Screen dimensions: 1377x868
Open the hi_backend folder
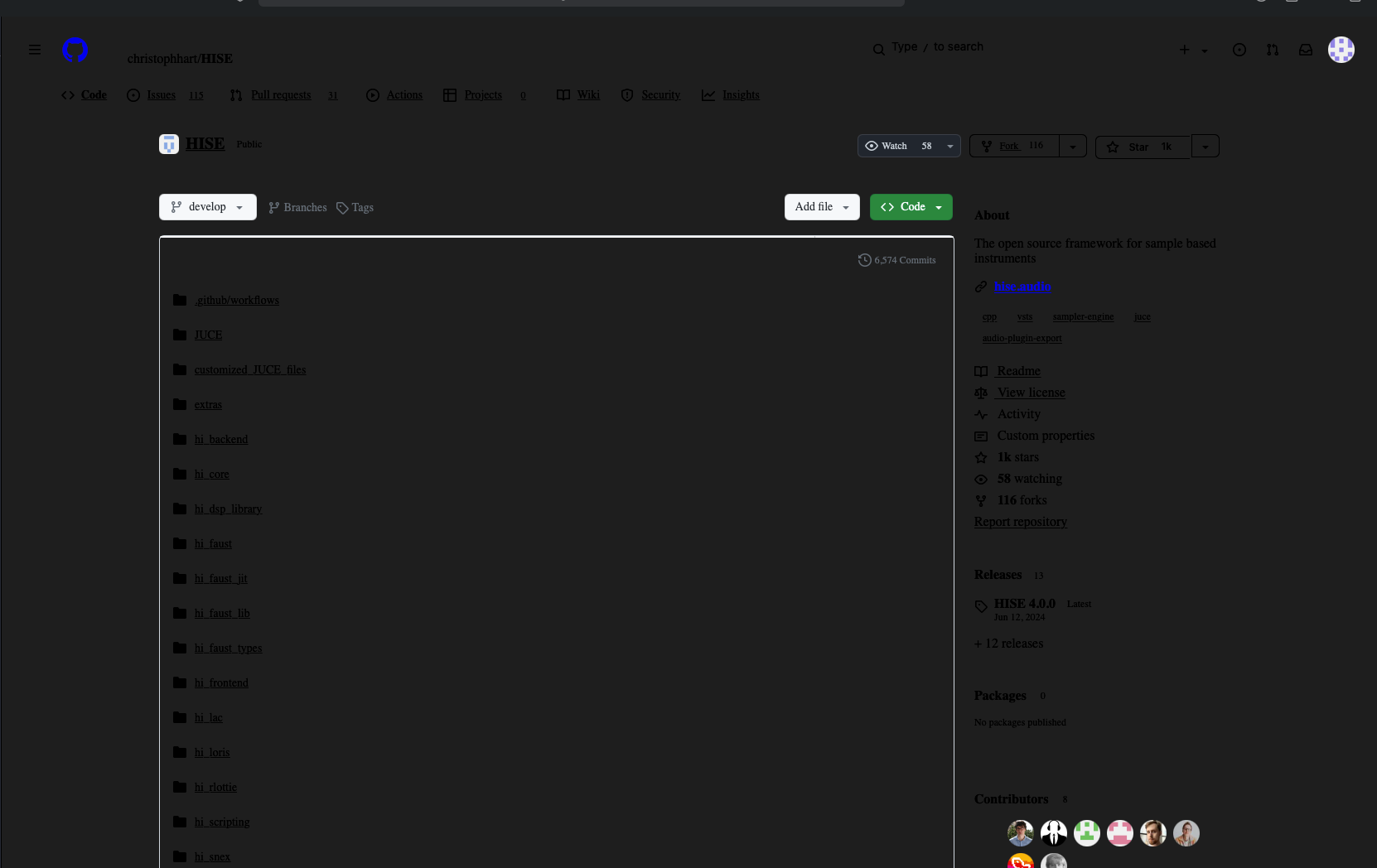coord(221,439)
